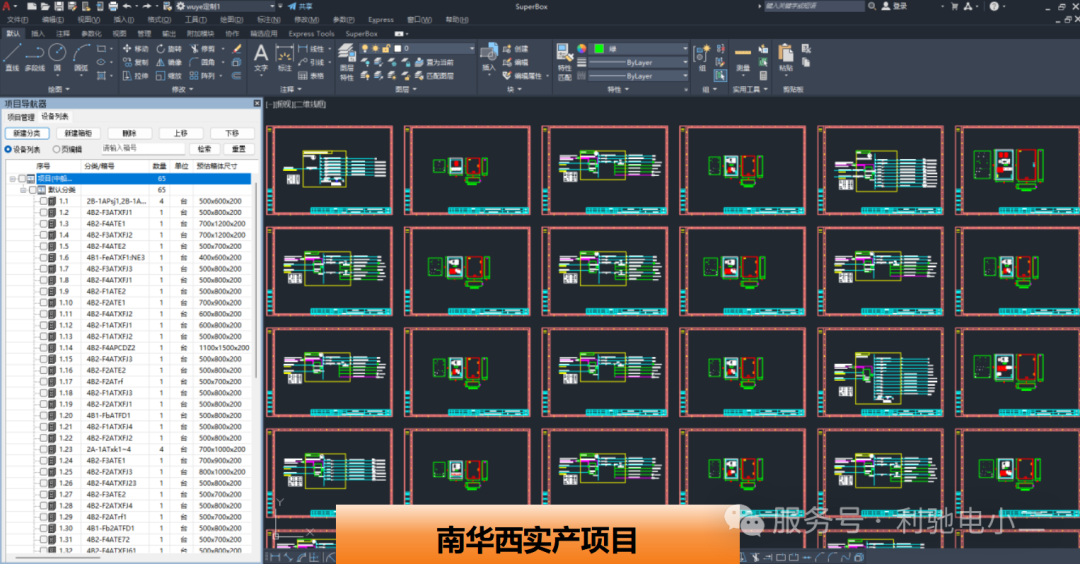Expand the 注释 panel dropdown
Screen dimensions: 1080x564
pyautogui.click(x=291, y=89)
